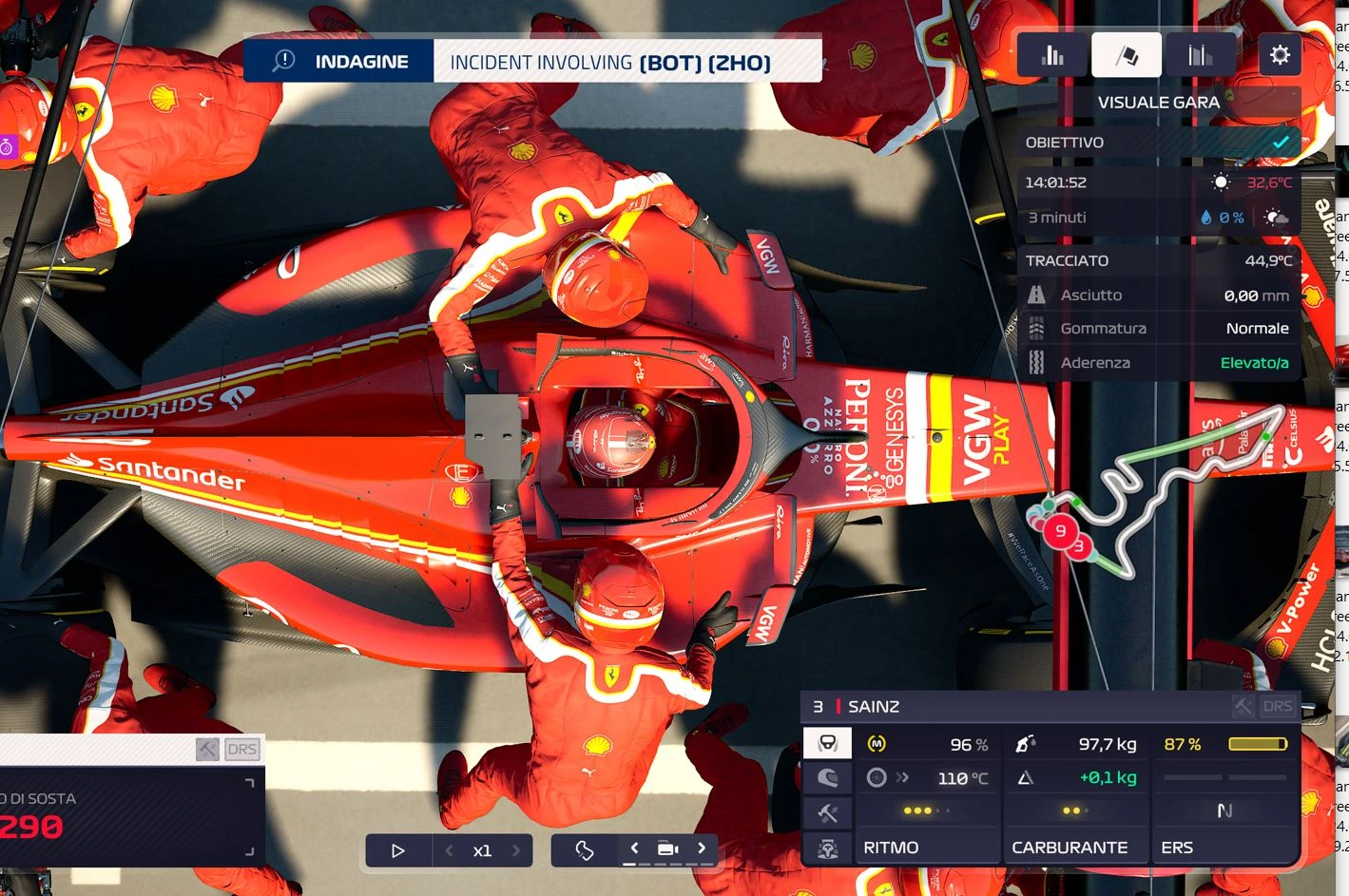Select the wrench setup icon in Sainz panel

(826, 811)
